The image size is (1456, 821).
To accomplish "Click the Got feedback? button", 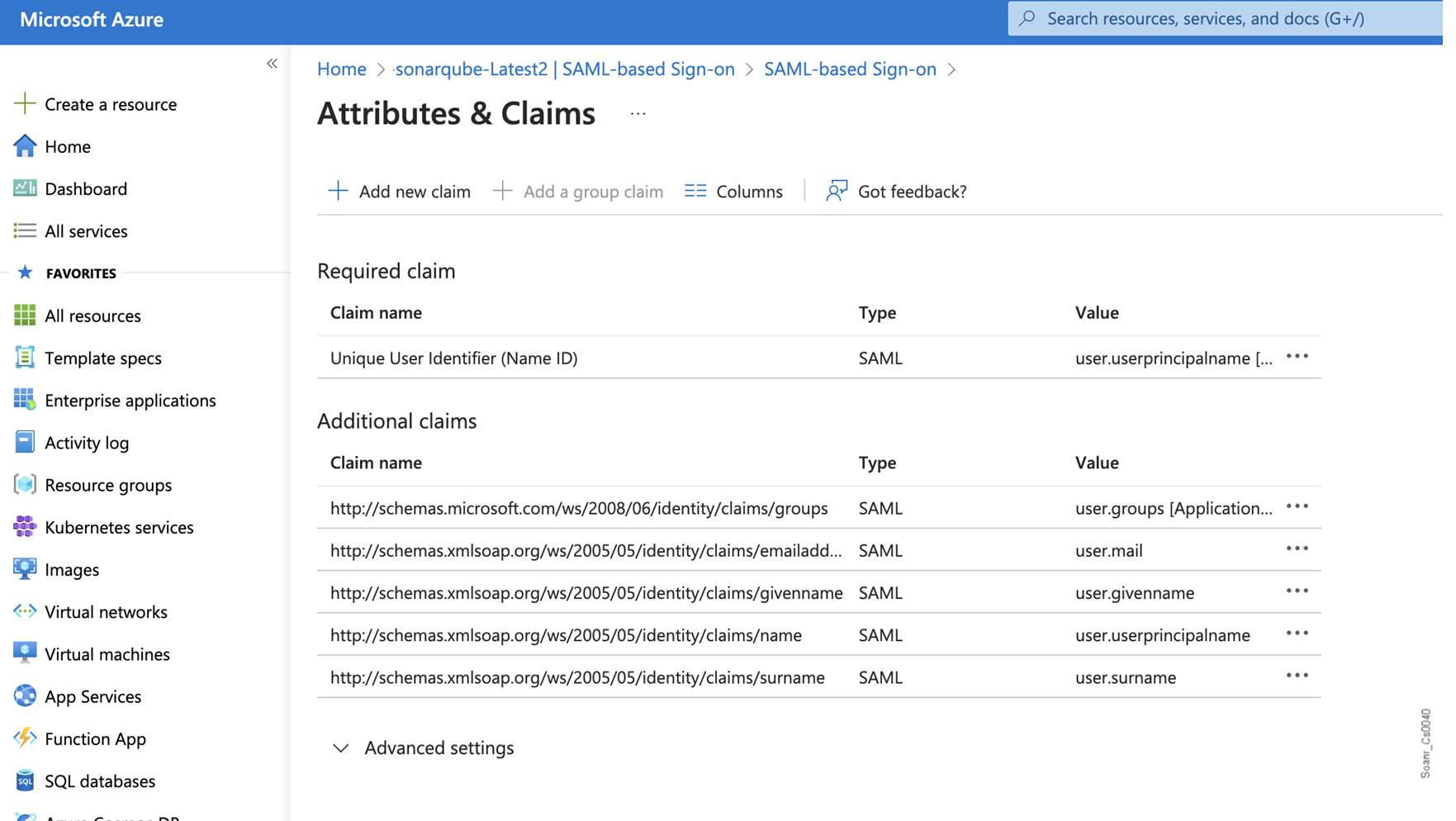I will (x=896, y=192).
